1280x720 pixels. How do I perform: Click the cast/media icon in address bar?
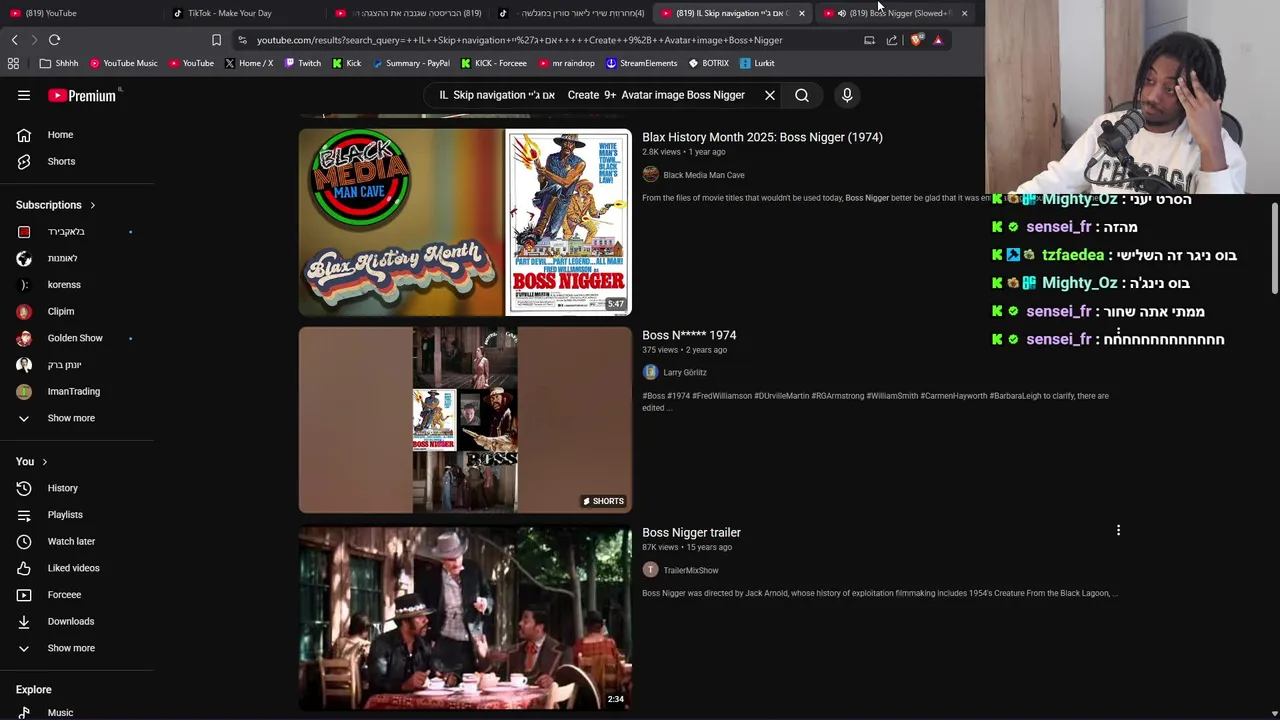click(869, 40)
